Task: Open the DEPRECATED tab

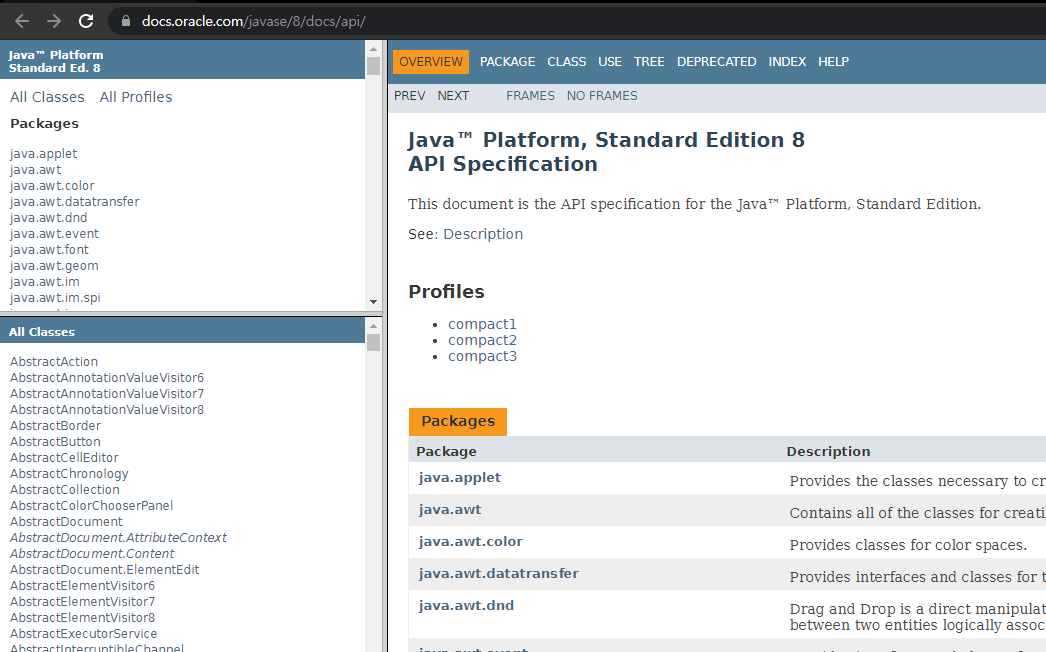Action: click(x=716, y=61)
